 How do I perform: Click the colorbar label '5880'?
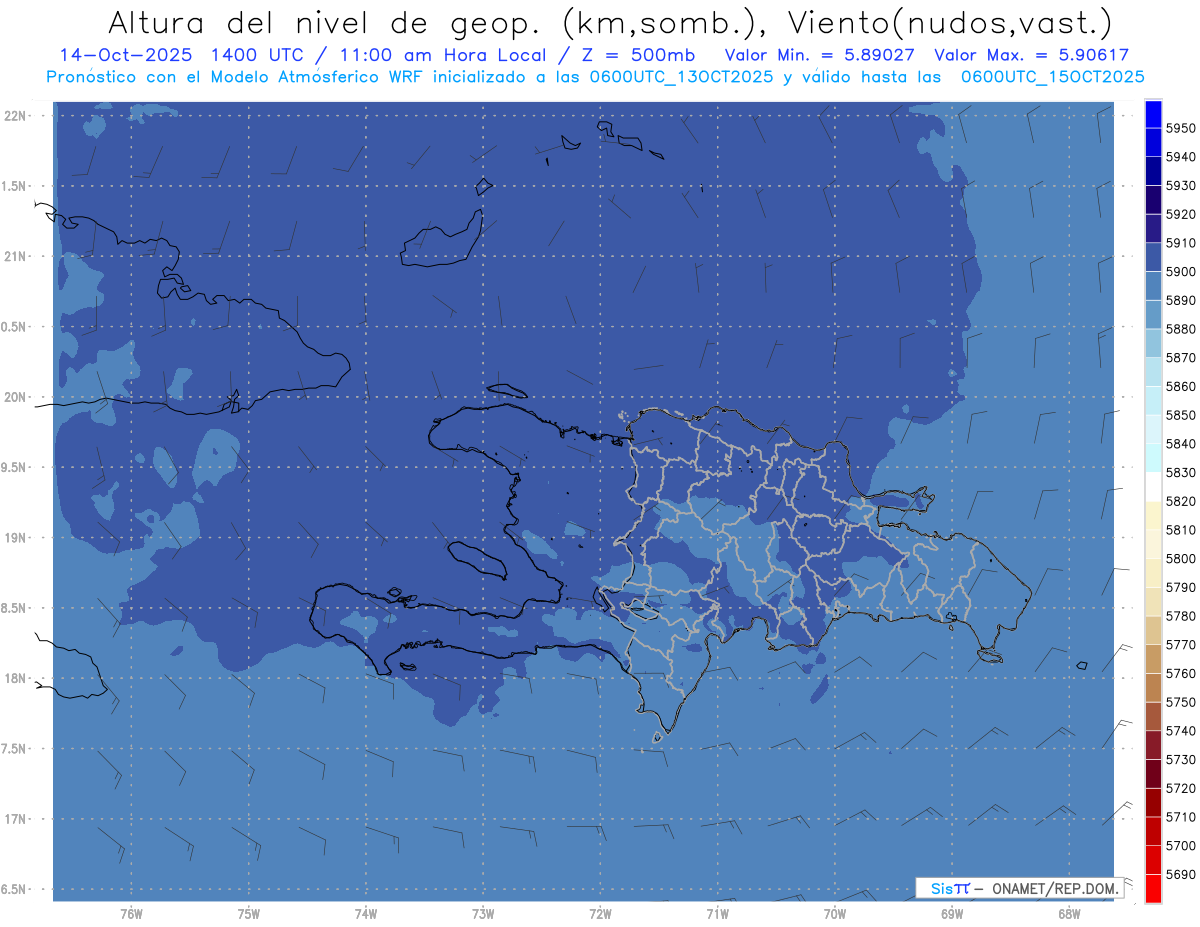1180,329
